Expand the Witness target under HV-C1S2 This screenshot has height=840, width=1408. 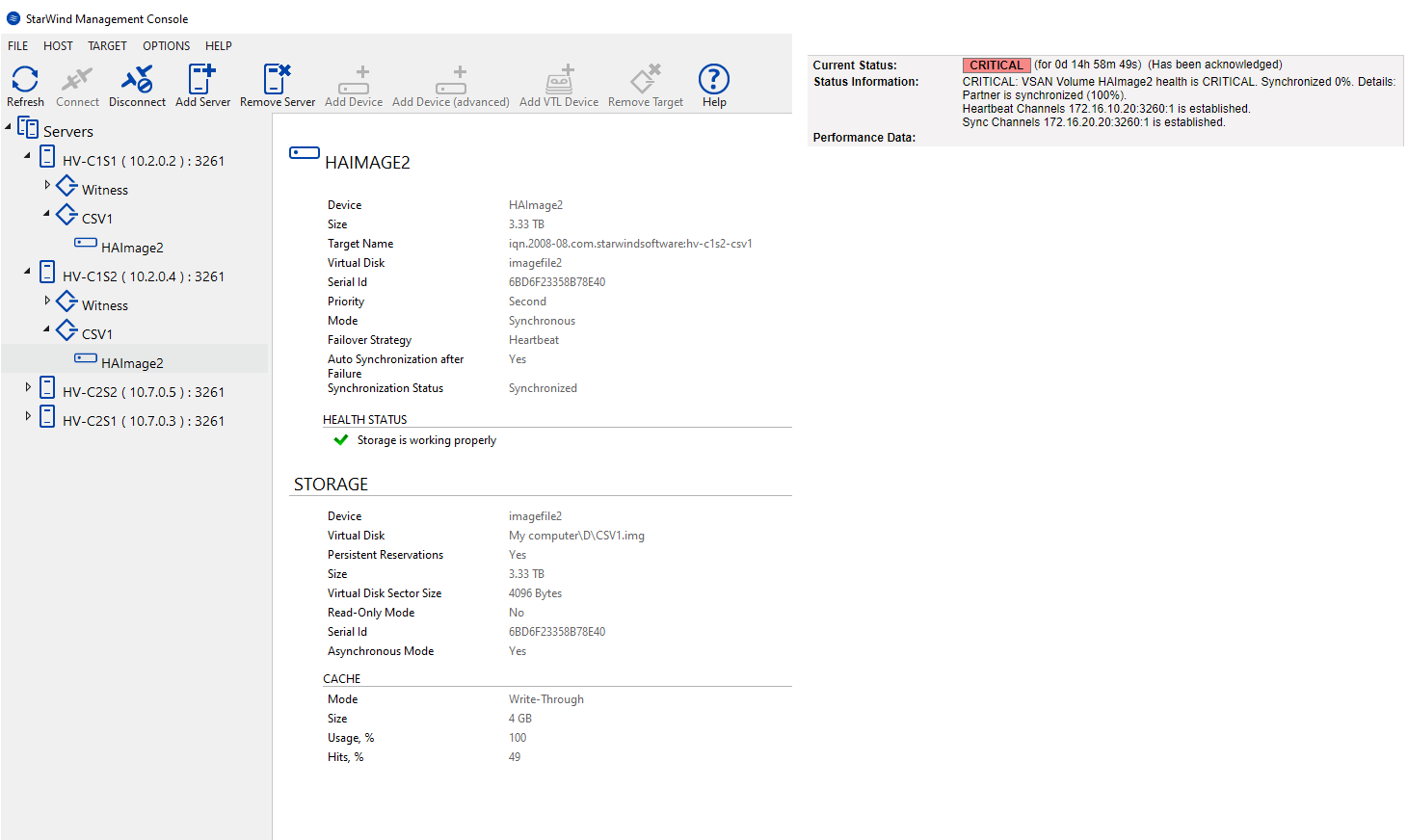pos(47,300)
